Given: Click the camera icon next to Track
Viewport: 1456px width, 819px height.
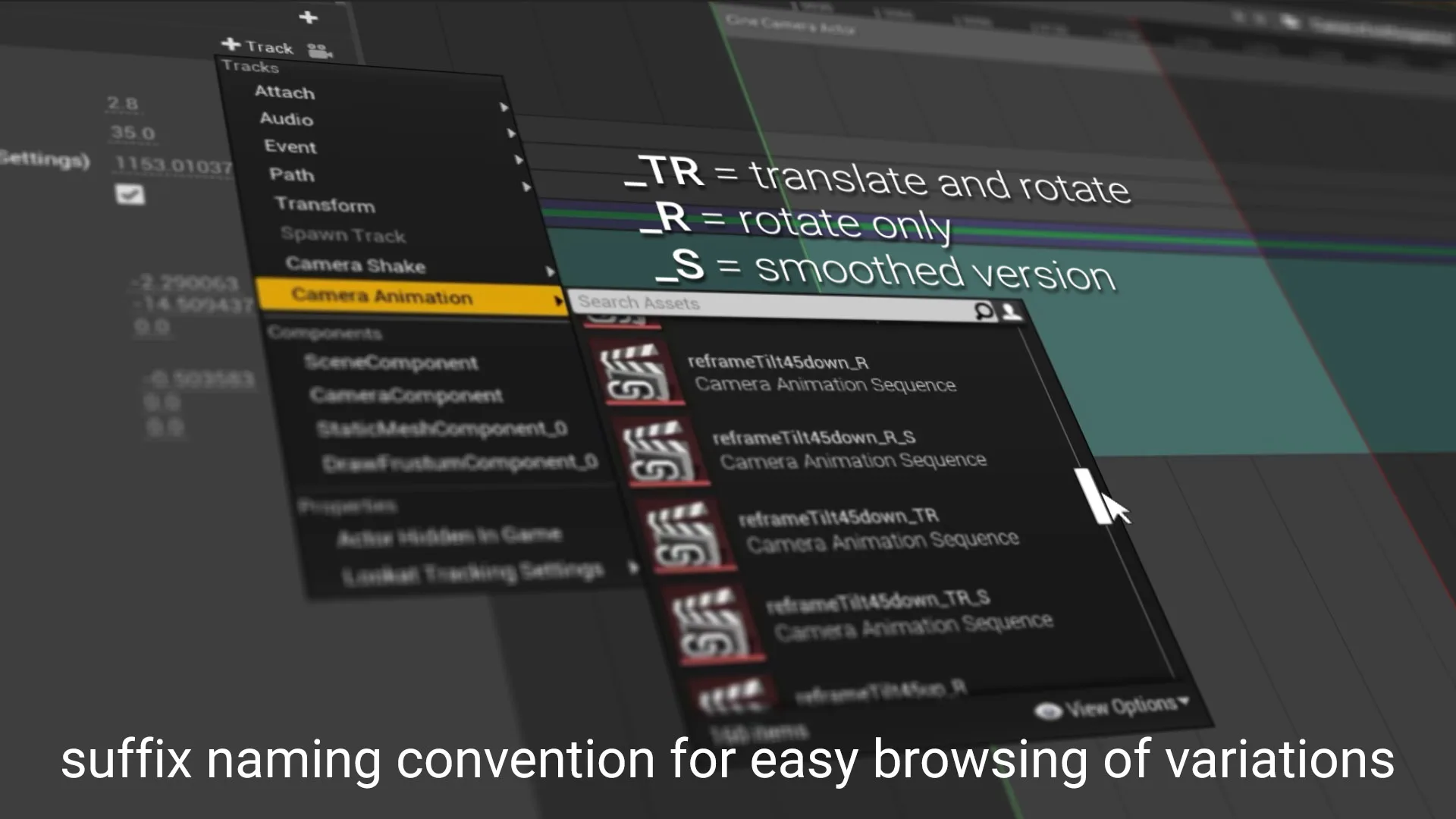Looking at the screenshot, I should [319, 51].
